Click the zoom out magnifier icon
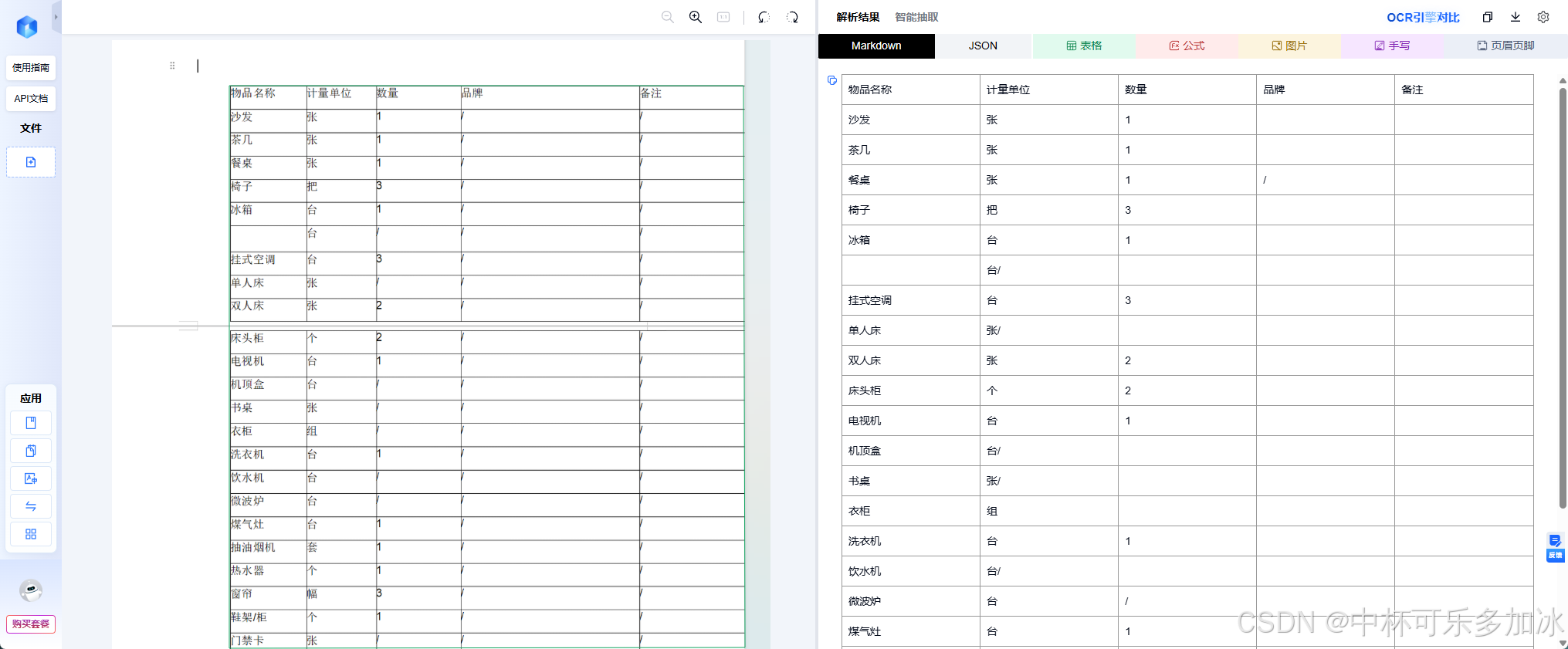The image size is (1568, 649). tap(668, 17)
